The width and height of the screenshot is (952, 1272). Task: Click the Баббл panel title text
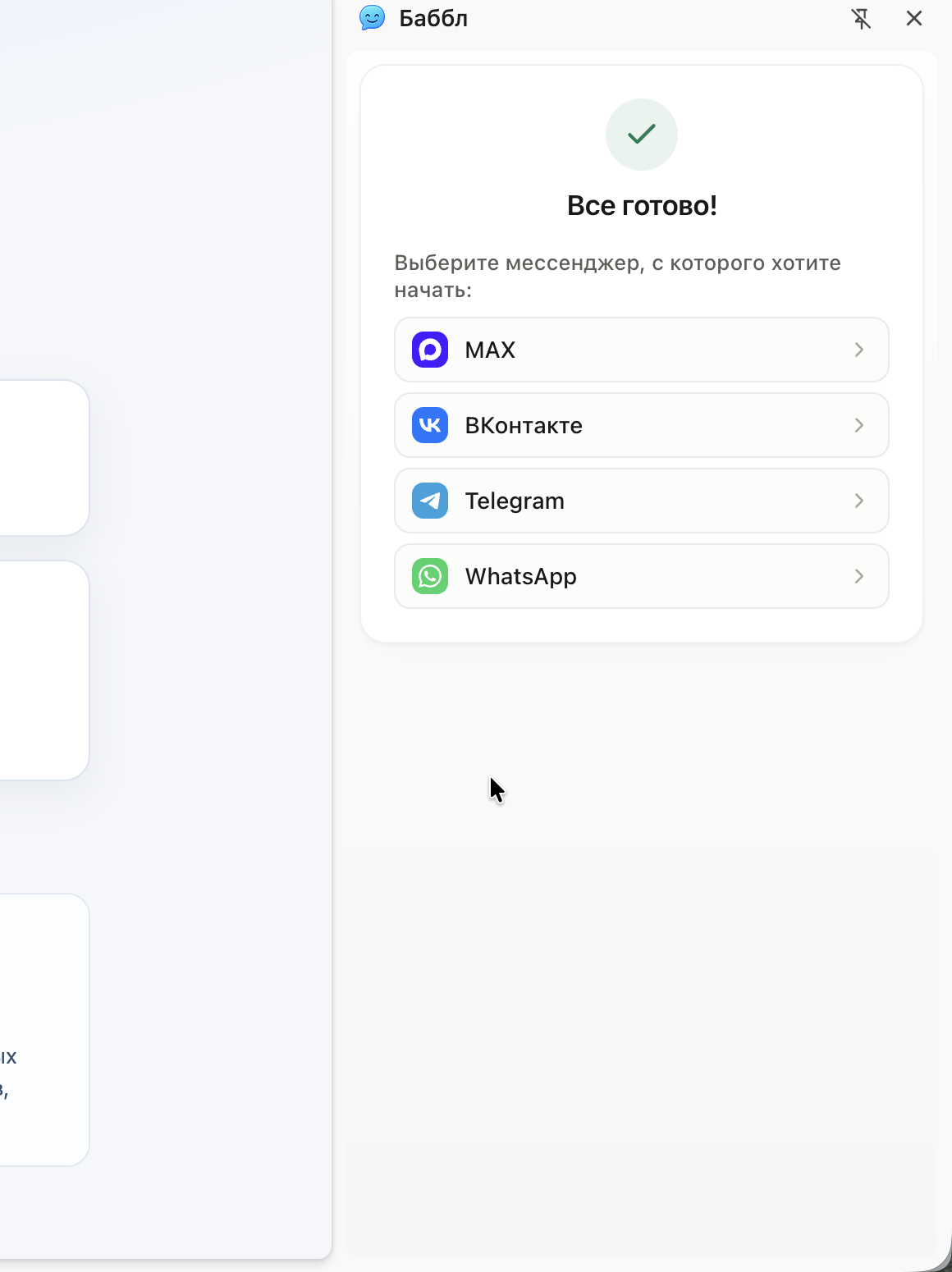tap(433, 18)
